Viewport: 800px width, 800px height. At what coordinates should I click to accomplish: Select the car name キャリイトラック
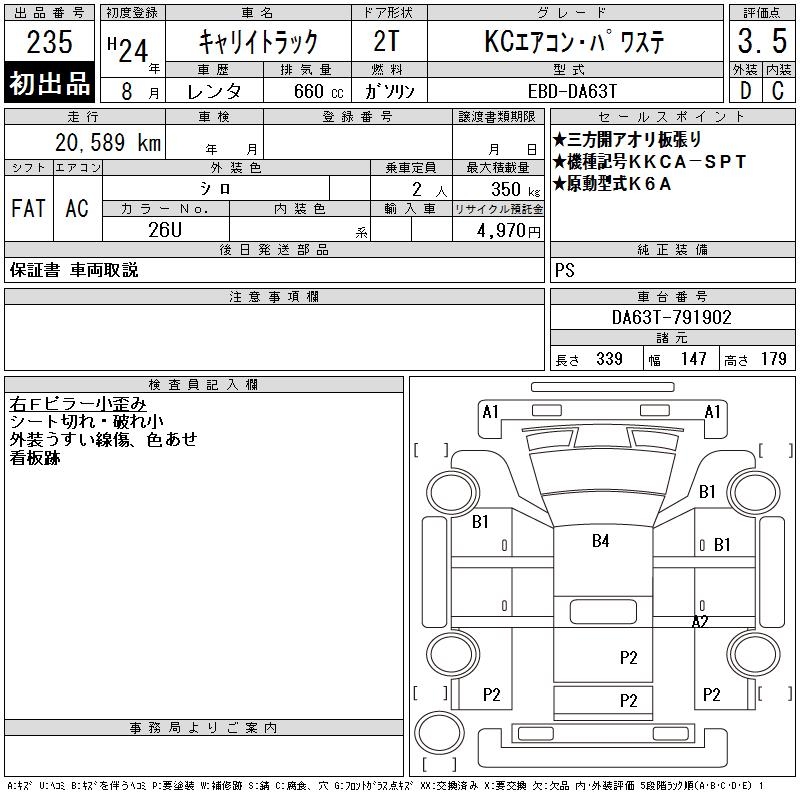click(x=258, y=42)
